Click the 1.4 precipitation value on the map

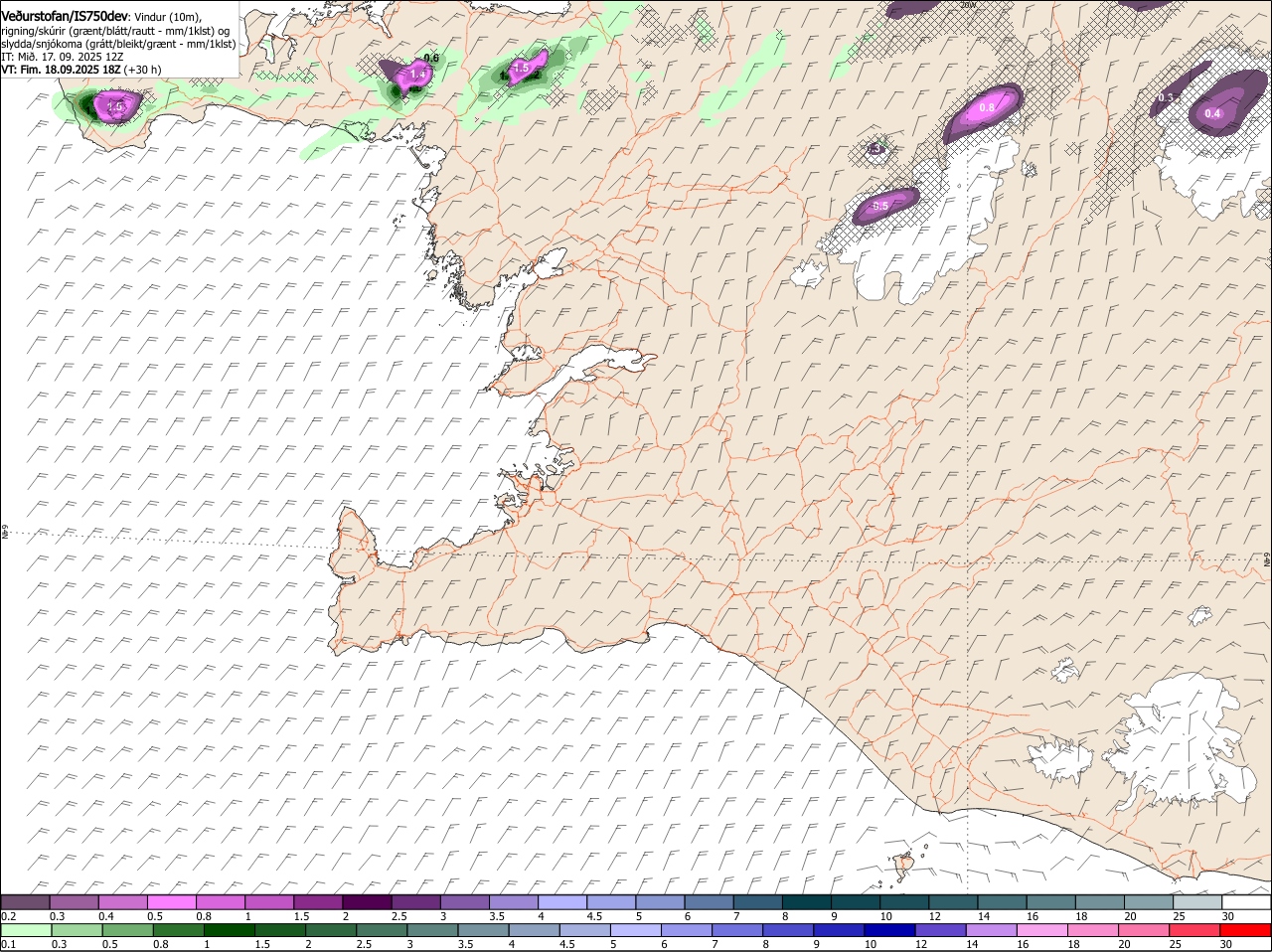pyautogui.click(x=417, y=75)
